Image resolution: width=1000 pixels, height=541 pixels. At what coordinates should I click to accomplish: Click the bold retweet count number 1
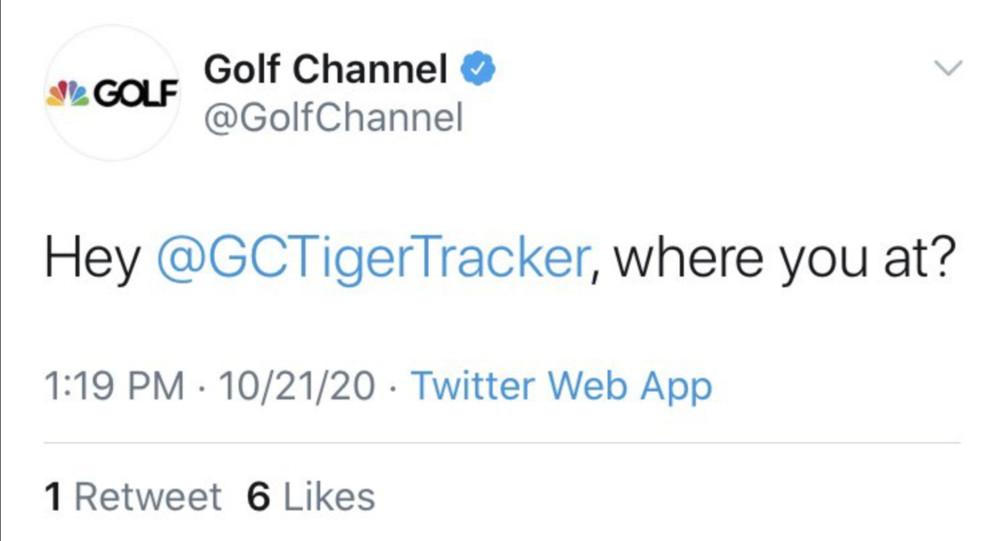(x=56, y=497)
